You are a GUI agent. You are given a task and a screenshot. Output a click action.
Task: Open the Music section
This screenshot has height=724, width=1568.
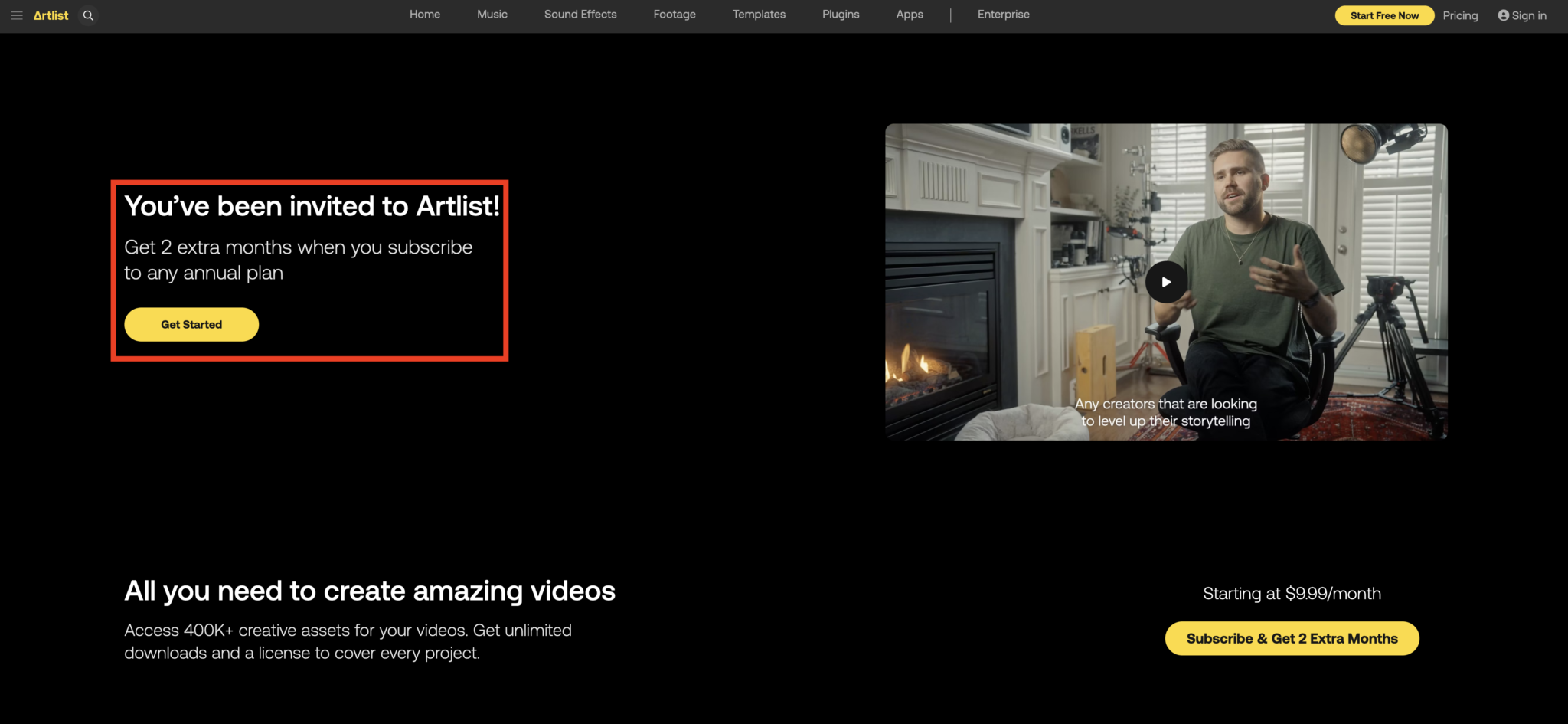(x=492, y=15)
